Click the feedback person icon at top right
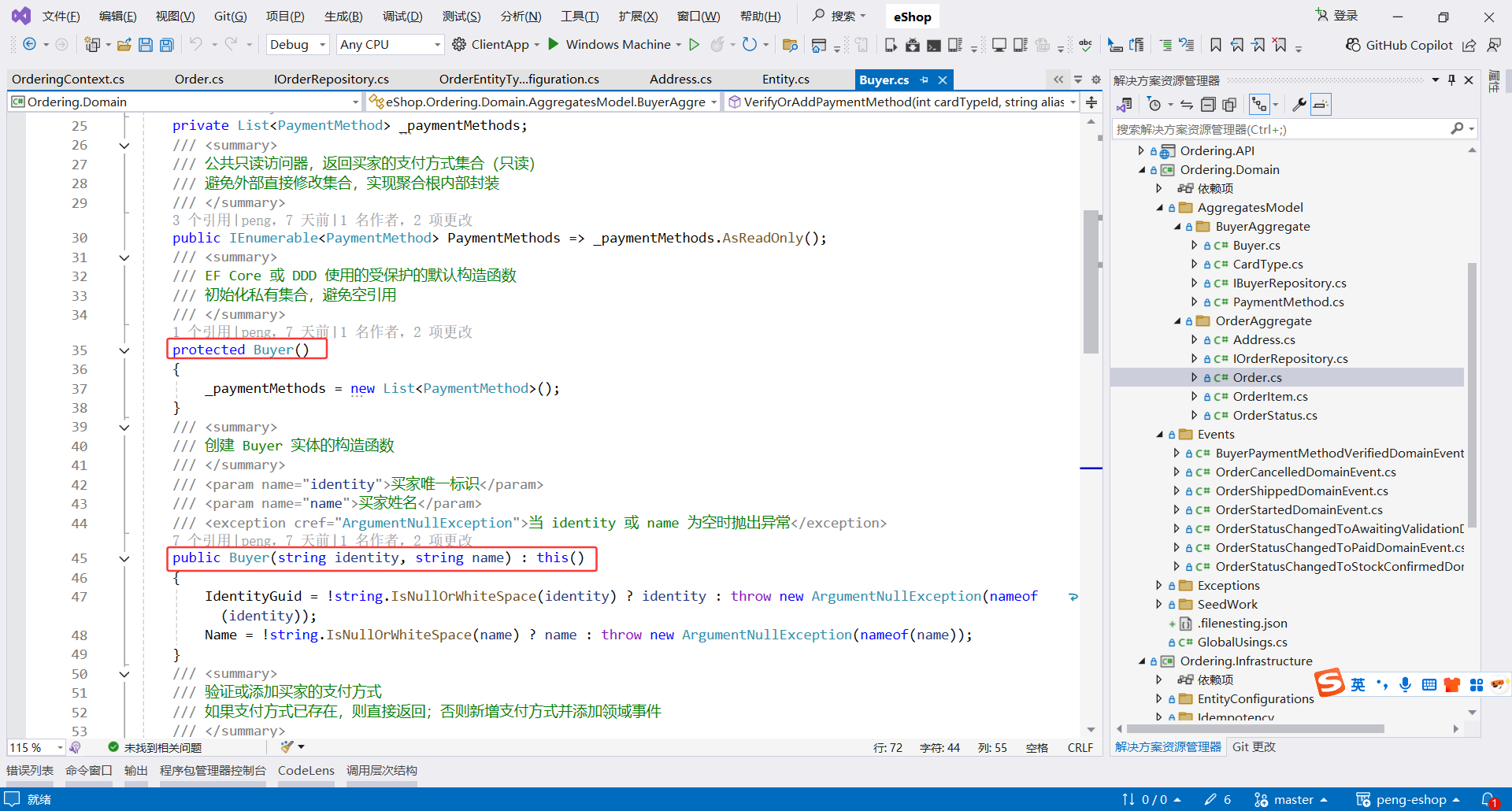The image size is (1512, 811). coord(1494,45)
